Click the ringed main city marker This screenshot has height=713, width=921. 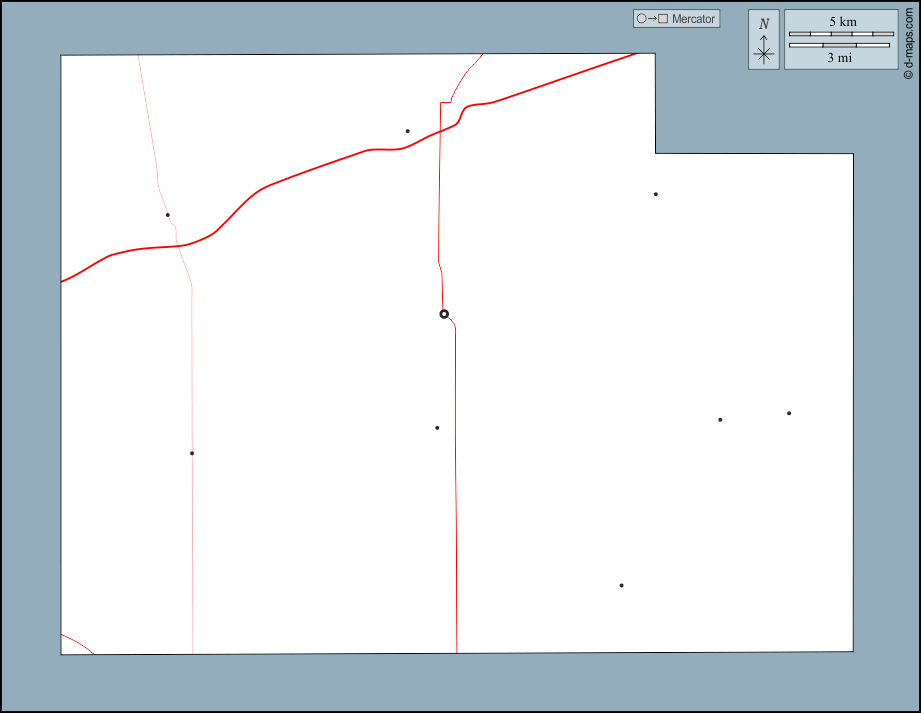pyautogui.click(x=444, y=314)
